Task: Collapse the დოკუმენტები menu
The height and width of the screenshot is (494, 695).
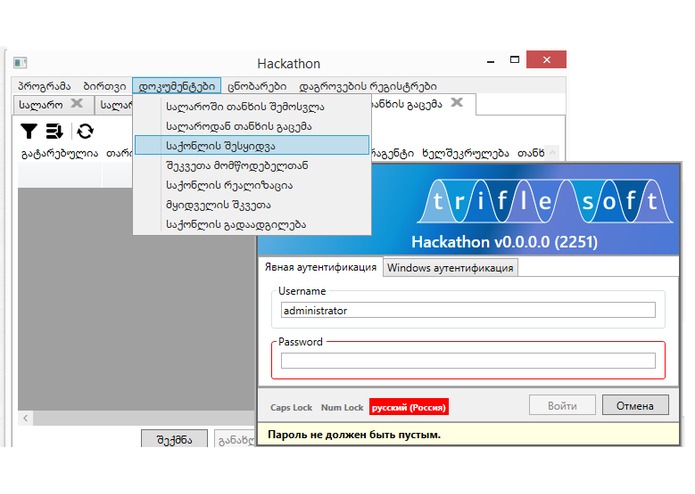Action: [x=177, y=86]
